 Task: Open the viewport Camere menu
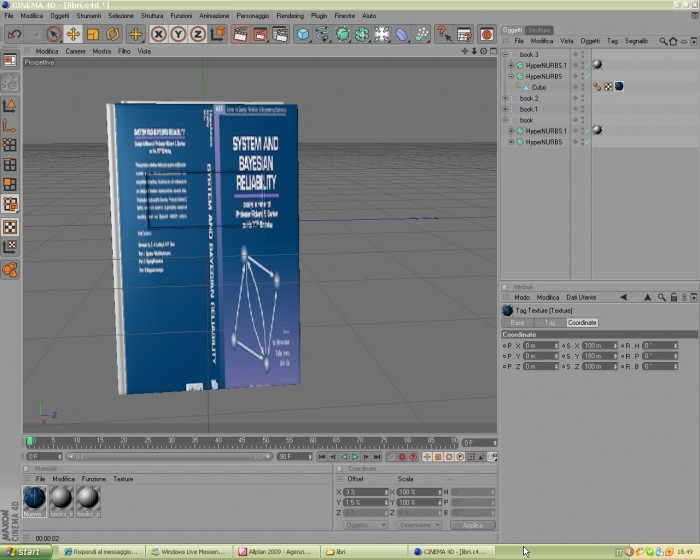[75, 51]
